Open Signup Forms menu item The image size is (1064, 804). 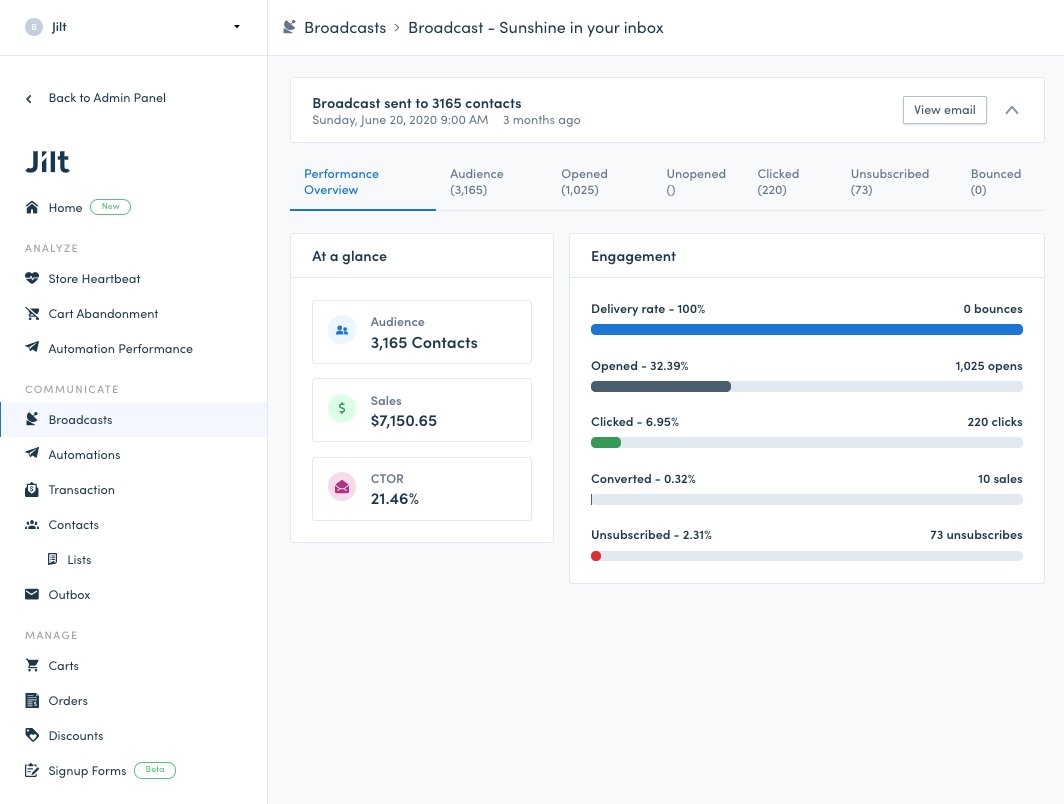pos(88,771)
